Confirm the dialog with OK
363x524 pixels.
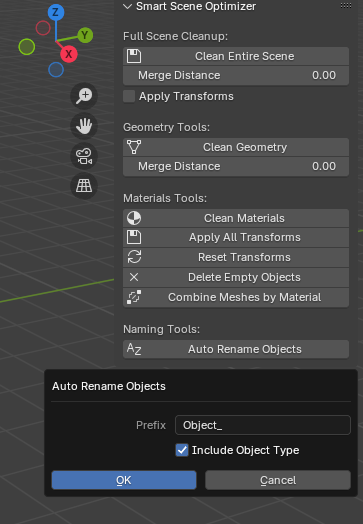(124, 480)
